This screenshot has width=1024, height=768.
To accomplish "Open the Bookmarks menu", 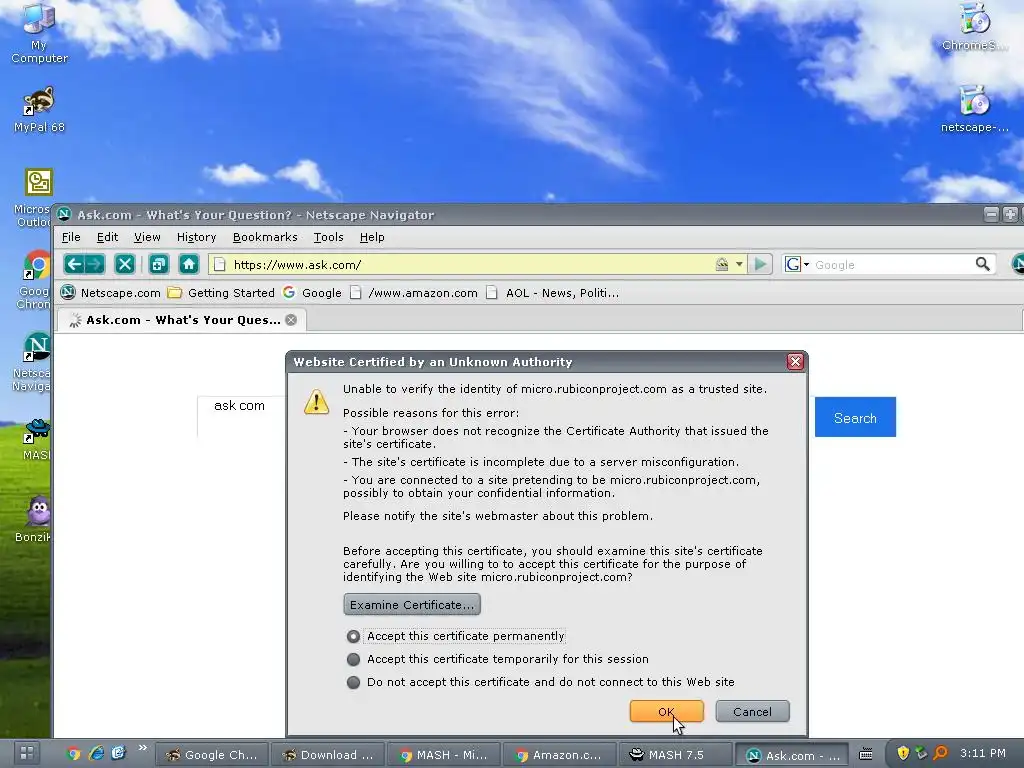I will click(265, 237).
